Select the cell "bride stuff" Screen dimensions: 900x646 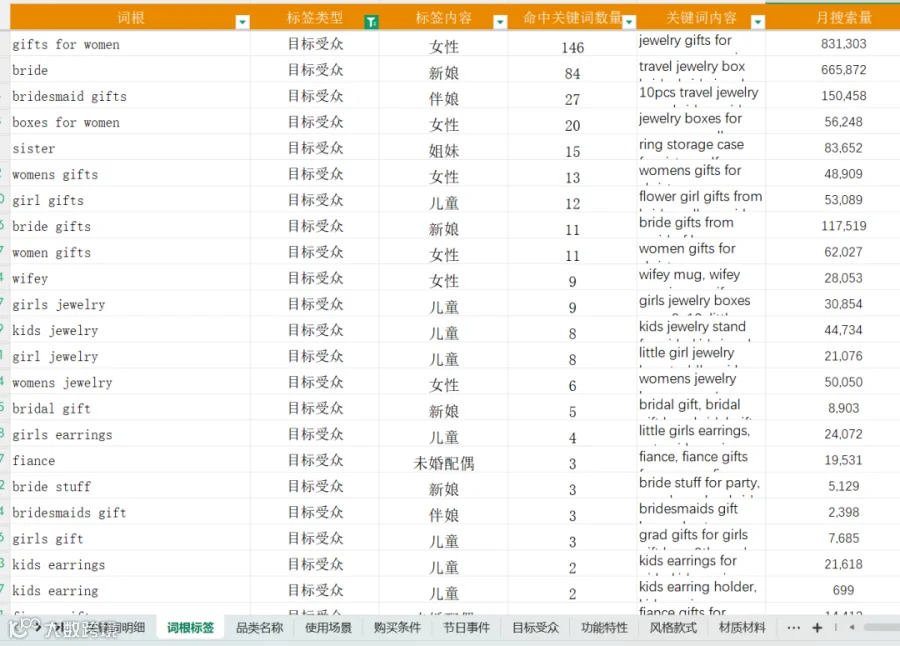(x=130, y=486)
